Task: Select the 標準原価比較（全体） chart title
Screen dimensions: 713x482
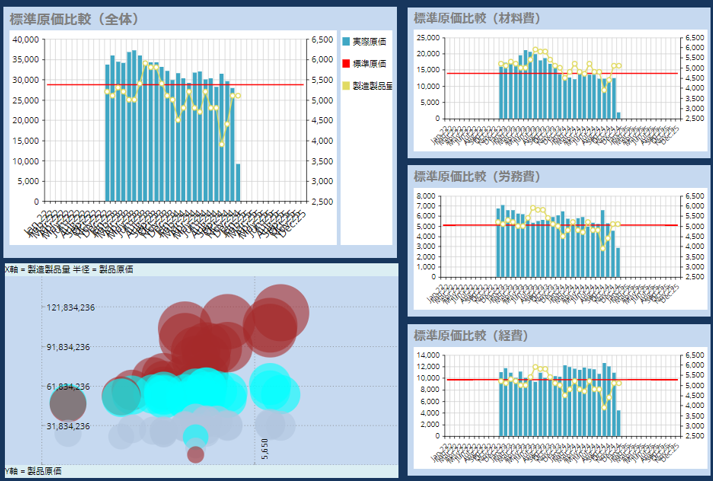Action: coord(74,19)
